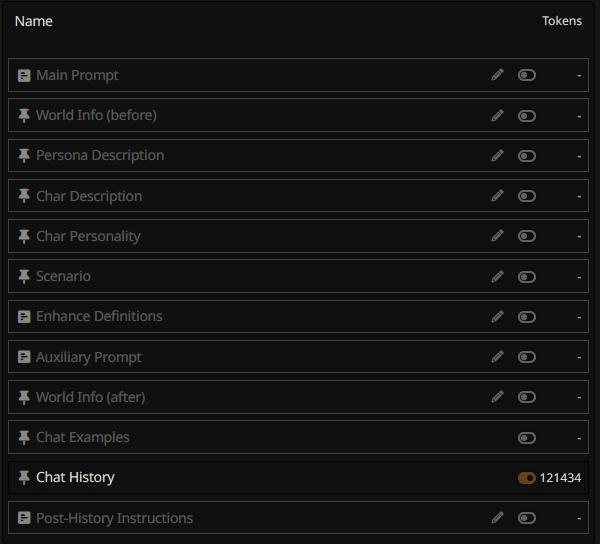The width and height of the screenshot is (600, 544).
Task: Edit Post-History Instructions prompt
Action: [497, 518]
